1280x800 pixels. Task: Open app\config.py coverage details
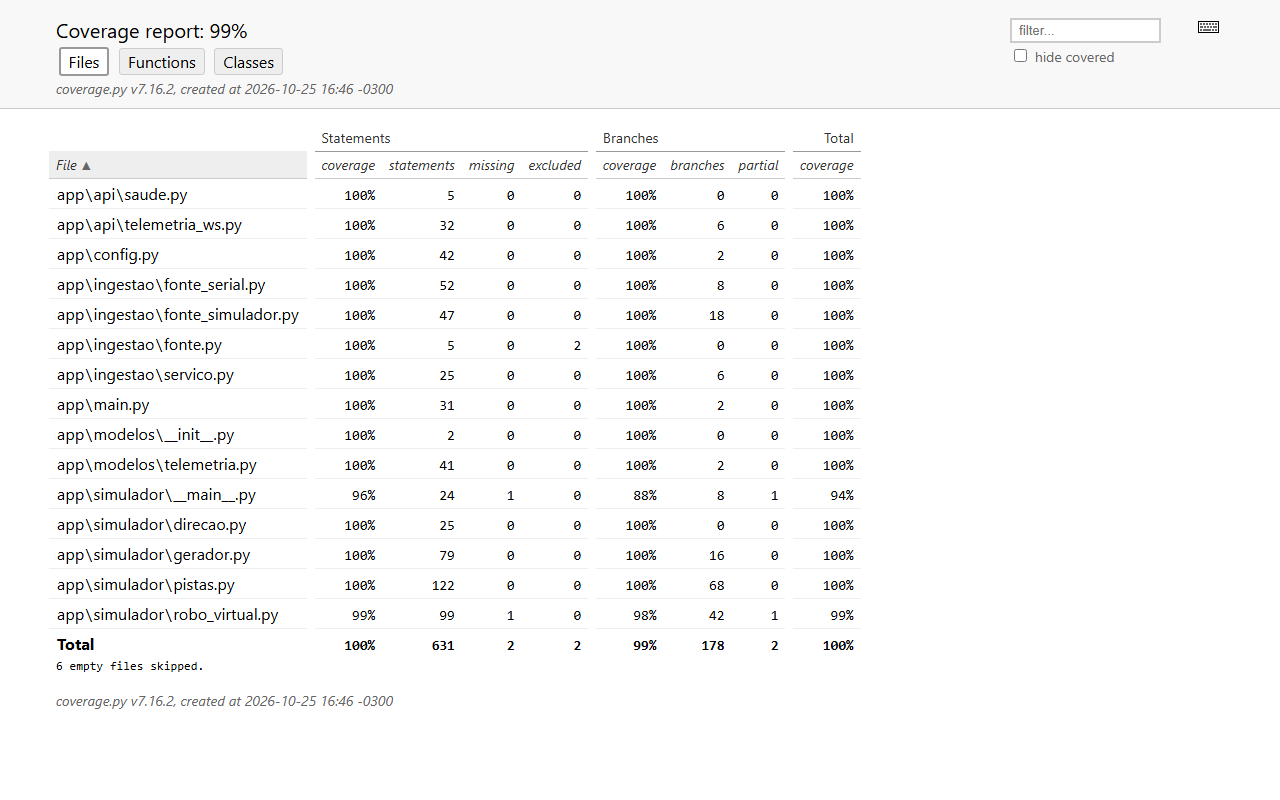click(x=108, y=255)
